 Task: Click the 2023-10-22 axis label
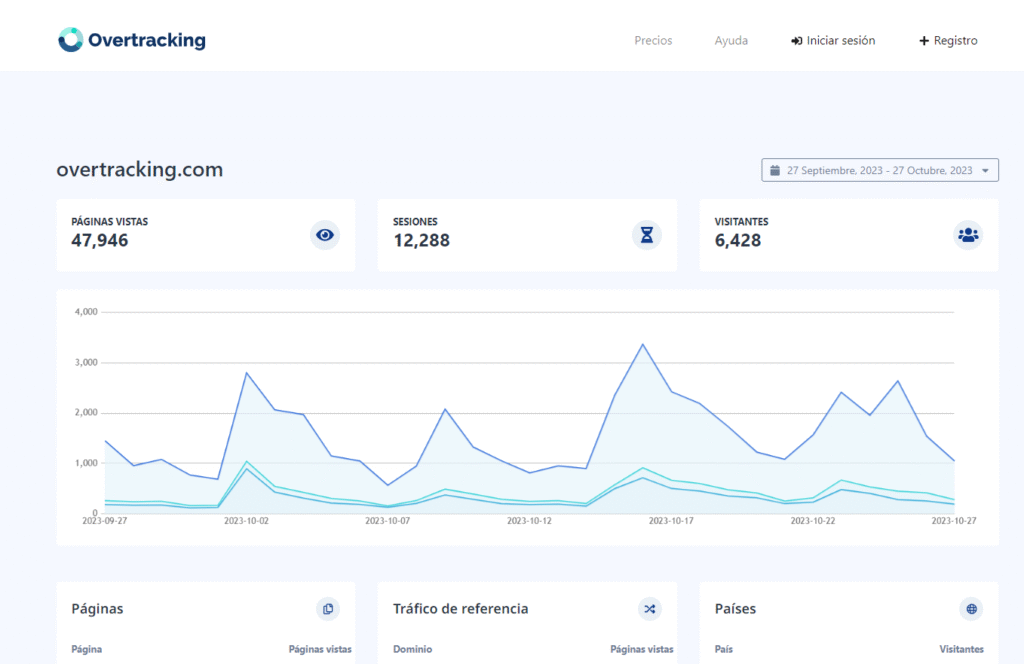812,520
